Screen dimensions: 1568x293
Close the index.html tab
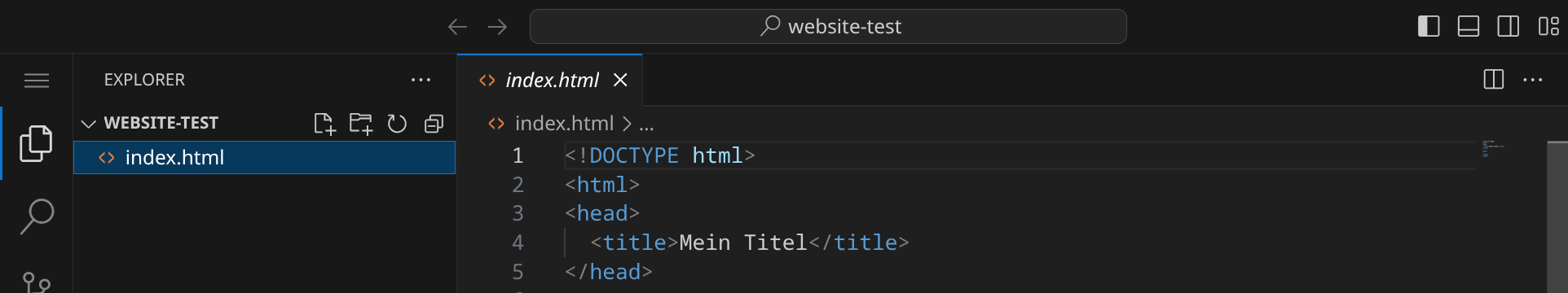620,80
